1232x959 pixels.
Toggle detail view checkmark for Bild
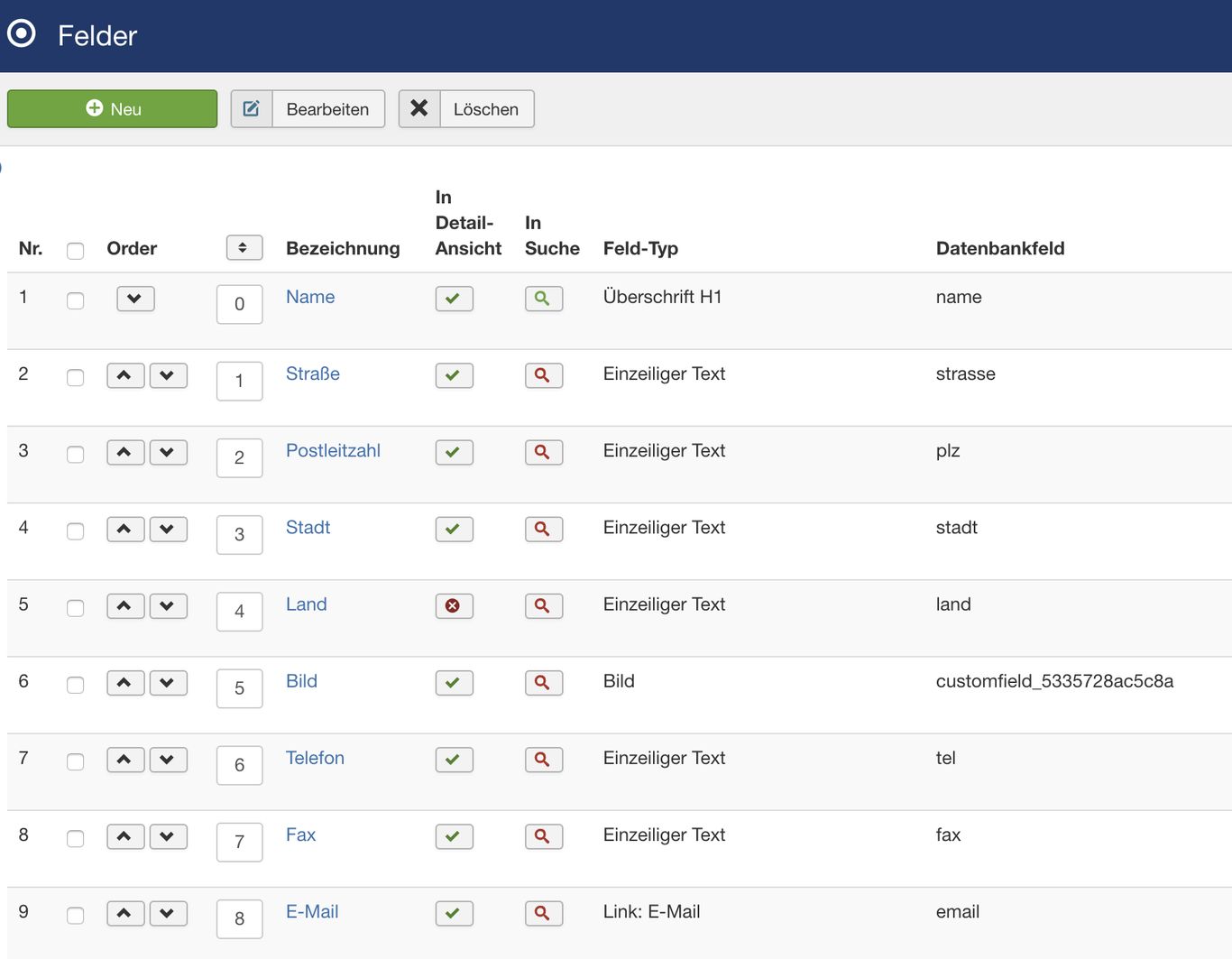[454, 683]
